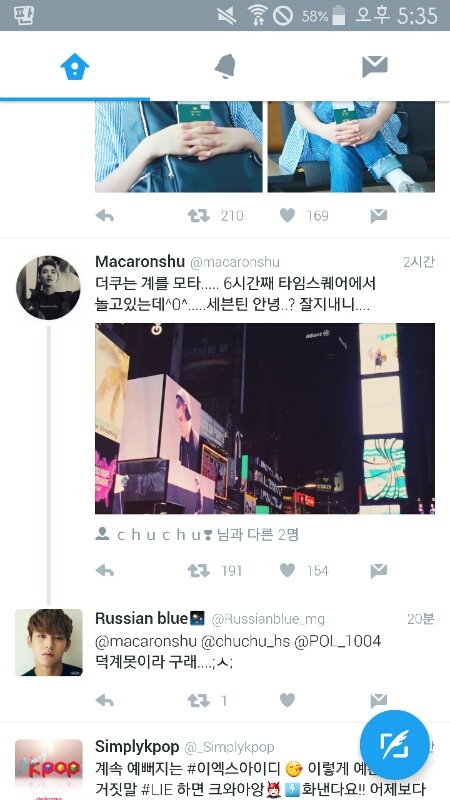
Task: Open the Messages envelope tab
Action: [375, 66]
